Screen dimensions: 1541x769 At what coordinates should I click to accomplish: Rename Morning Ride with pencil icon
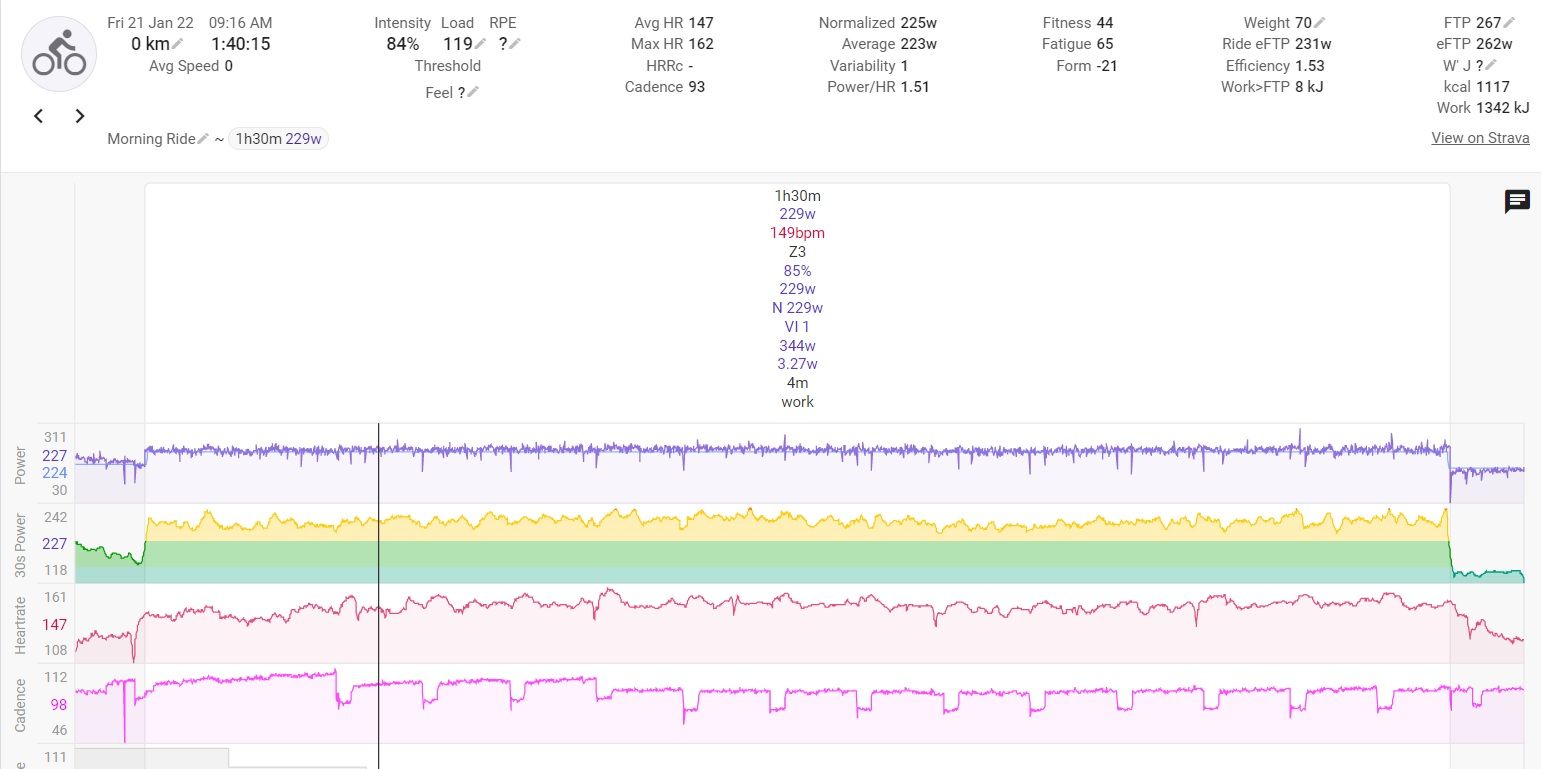(x=203, y=139)
